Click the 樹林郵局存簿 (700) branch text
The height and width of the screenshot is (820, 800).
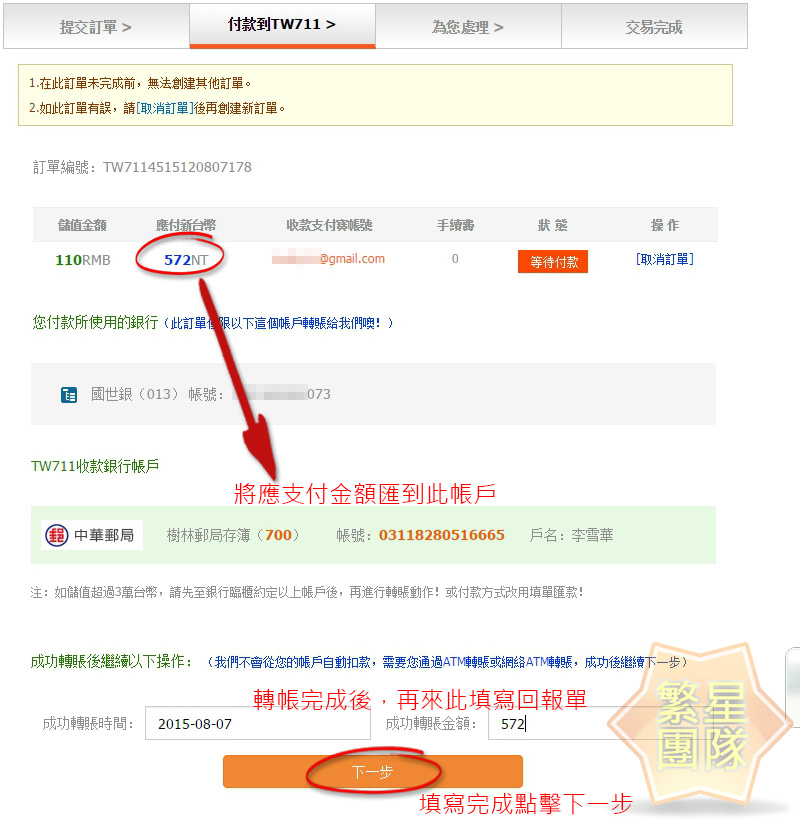pos(232,535)
